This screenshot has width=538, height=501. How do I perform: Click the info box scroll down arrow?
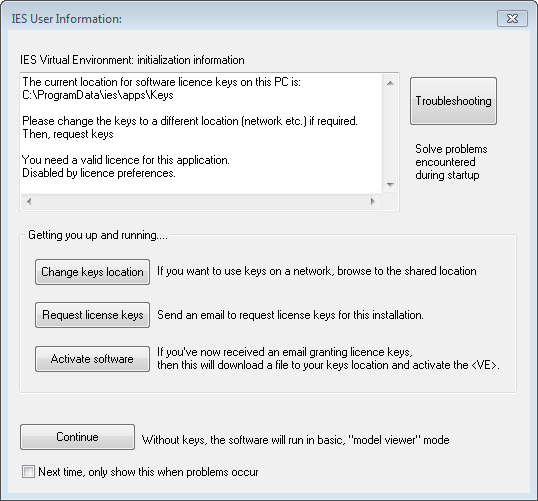click(390, 185)
